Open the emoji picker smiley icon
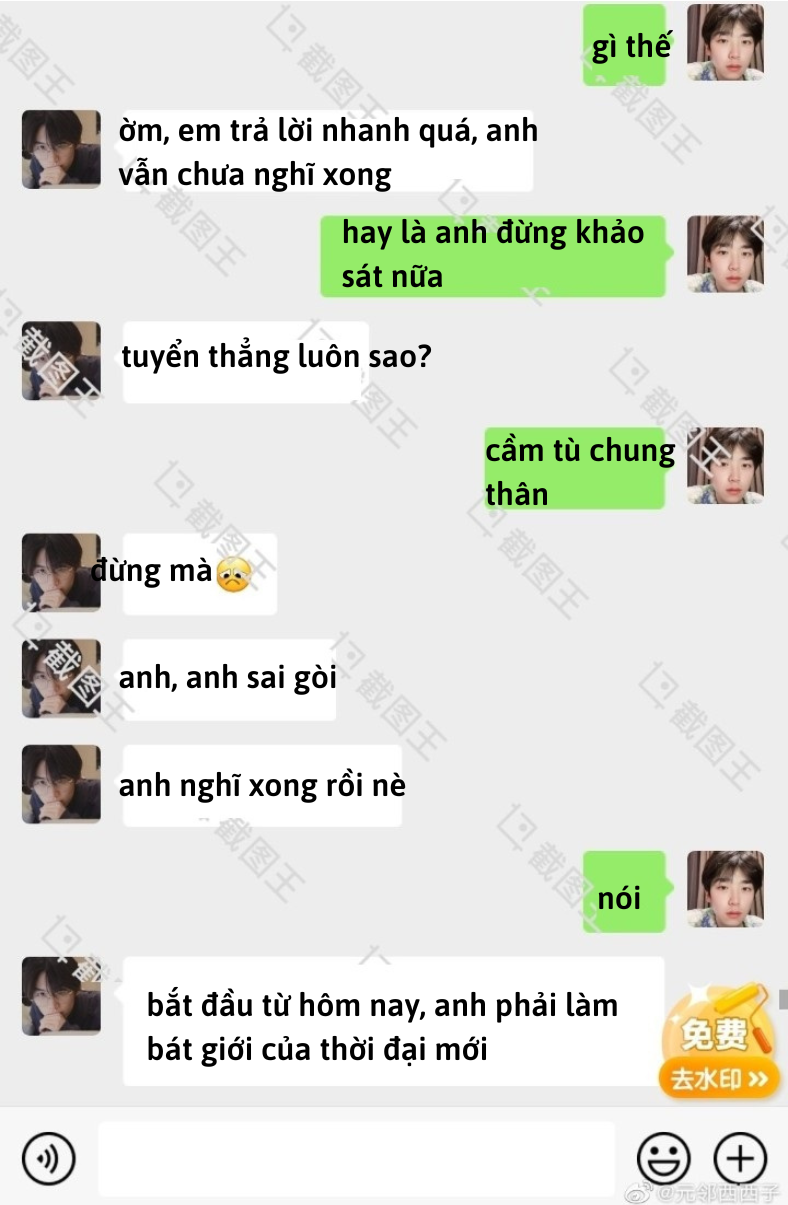Screen dimensions: 788x1205 point(664,1159)
